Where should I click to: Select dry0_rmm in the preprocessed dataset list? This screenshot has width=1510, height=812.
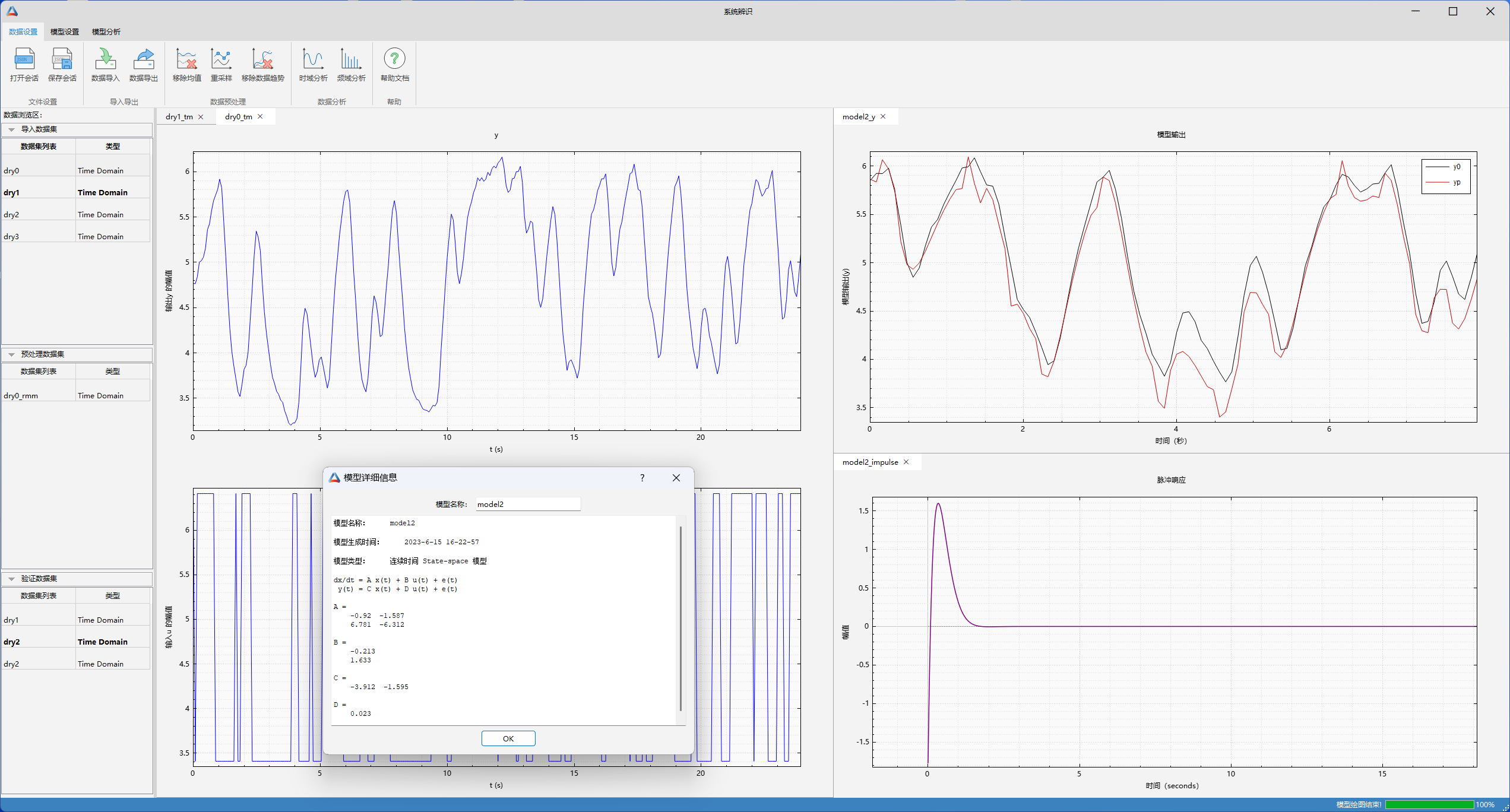point(21,396)
